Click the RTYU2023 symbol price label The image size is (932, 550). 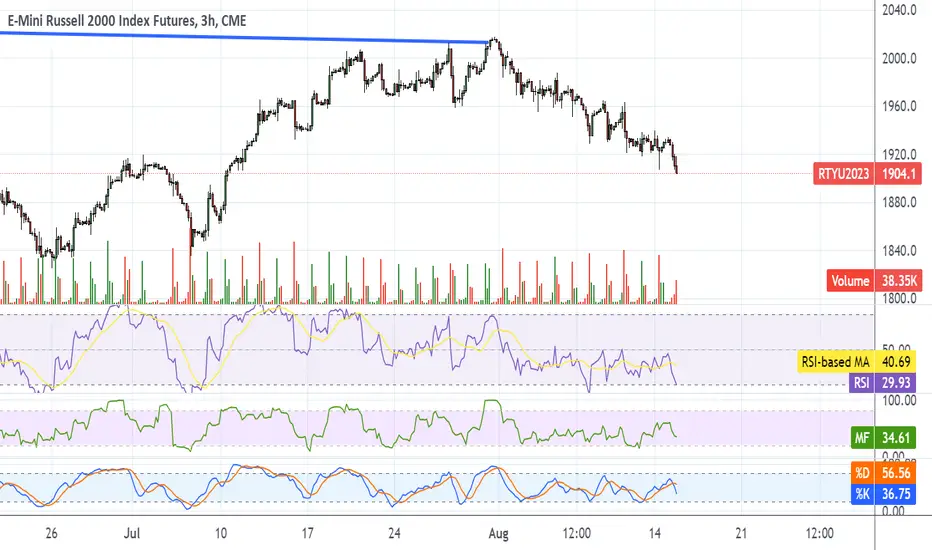pyautogui.click(x=843, y=174)
